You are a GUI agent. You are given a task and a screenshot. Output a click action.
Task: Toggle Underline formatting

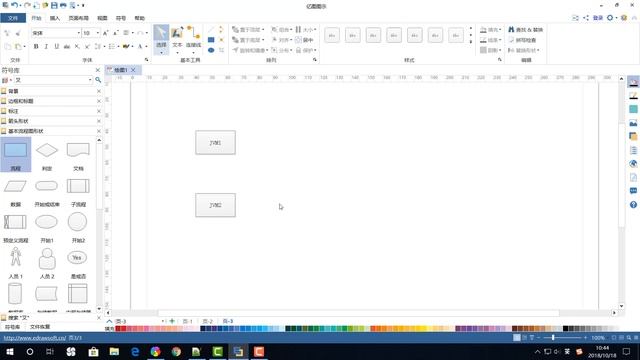coord(56,47)
